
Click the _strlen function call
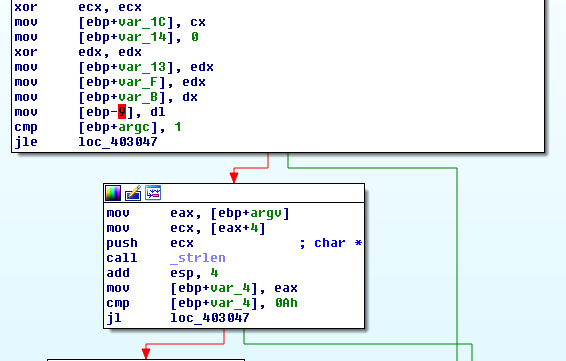tap(198, 258)
